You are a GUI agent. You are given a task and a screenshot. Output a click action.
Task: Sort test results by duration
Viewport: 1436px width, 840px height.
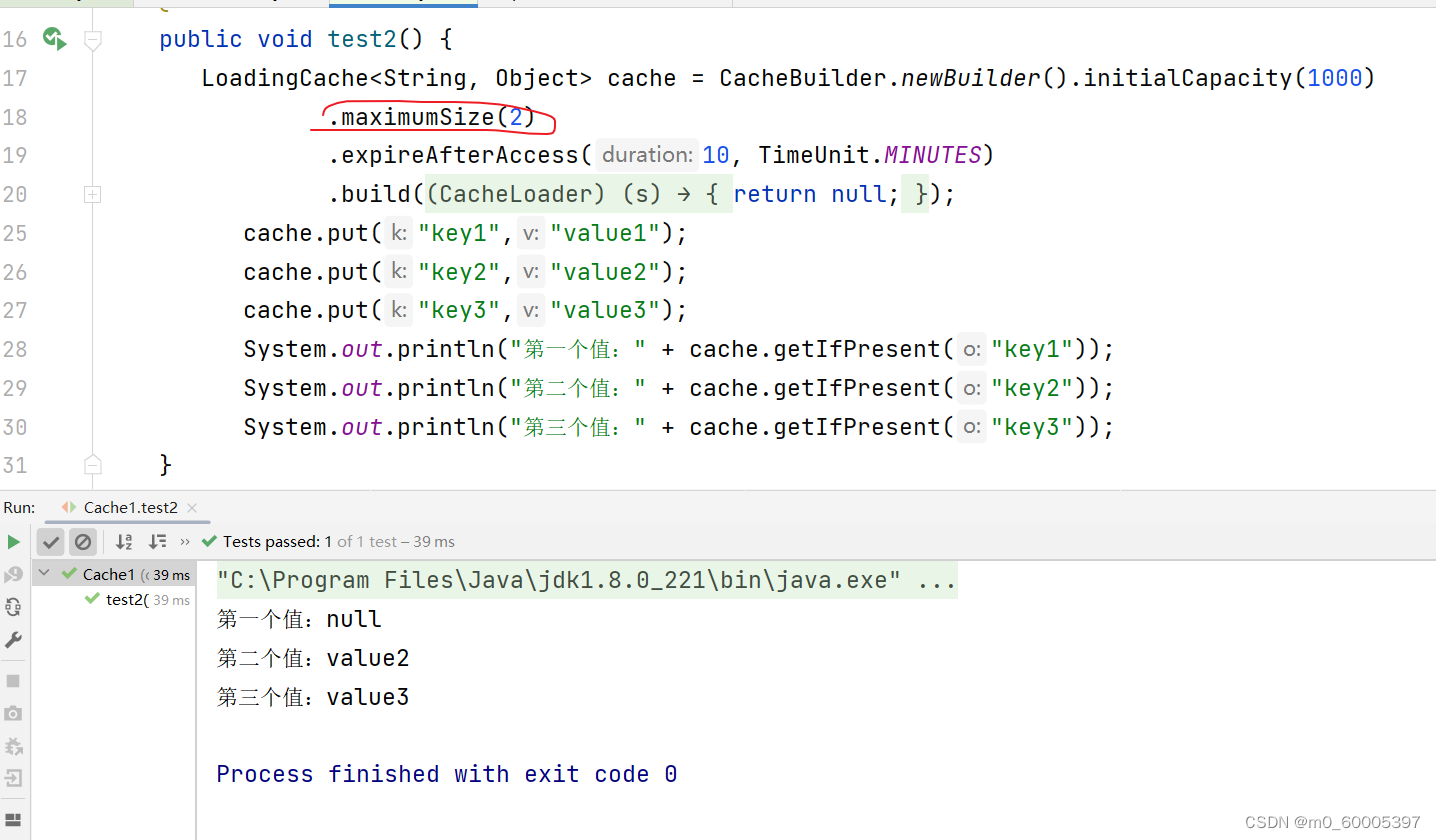(x=158, y=541)
